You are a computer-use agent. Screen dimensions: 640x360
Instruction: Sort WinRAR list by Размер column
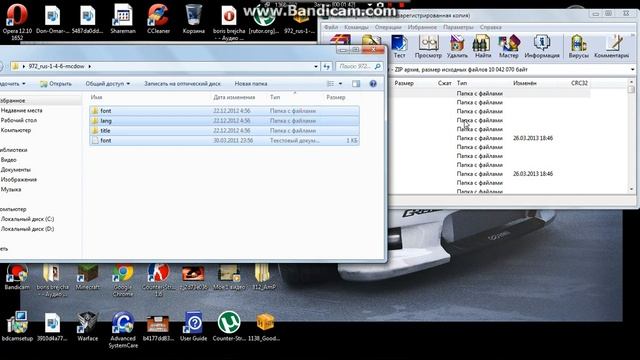[404, 83]
